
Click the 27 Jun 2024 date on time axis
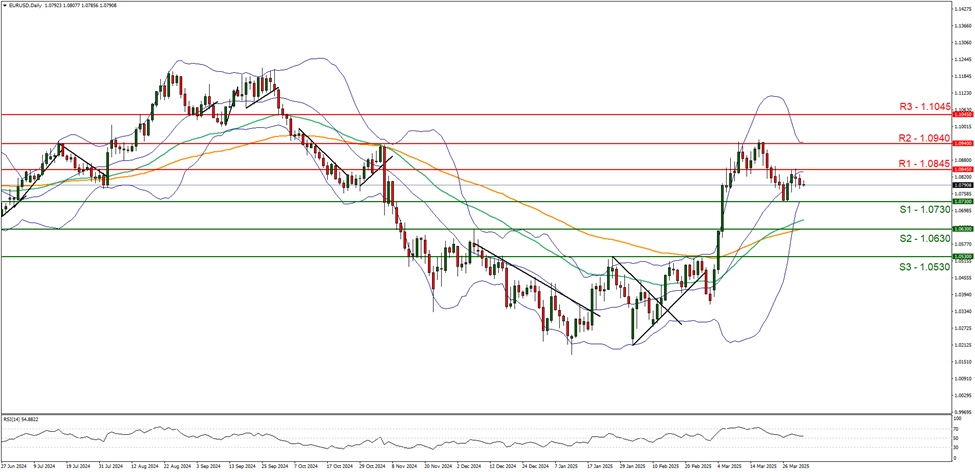click(x=14, y=465)
